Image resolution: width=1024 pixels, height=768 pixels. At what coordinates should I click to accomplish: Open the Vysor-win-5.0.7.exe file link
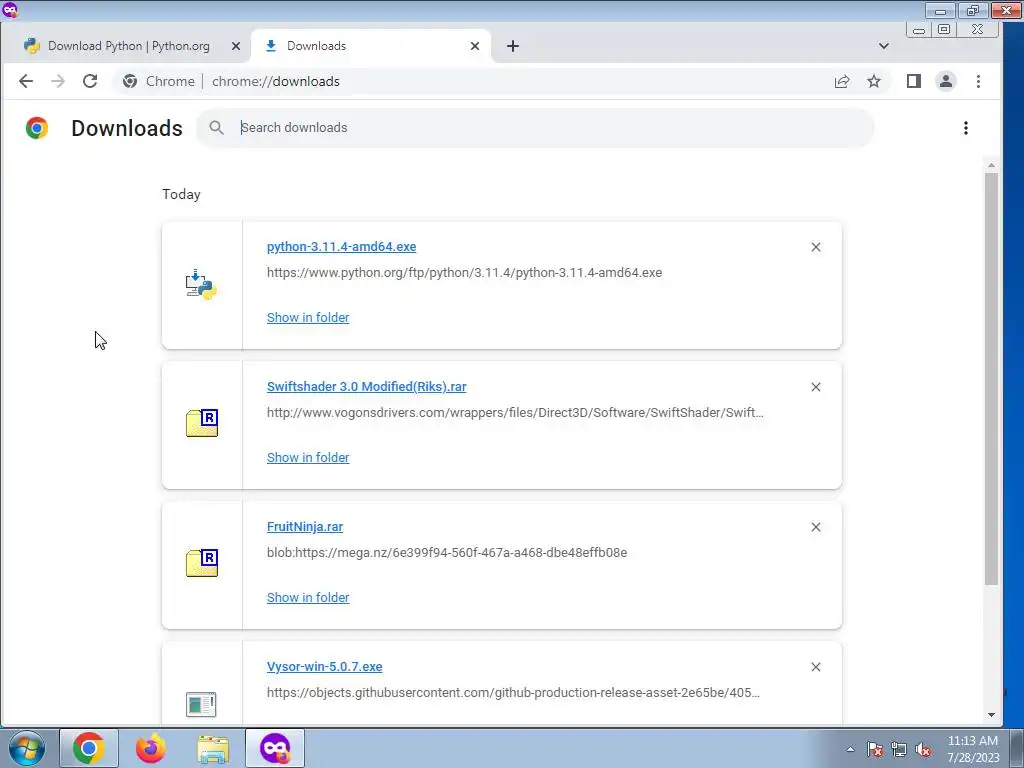coord(325,667)
